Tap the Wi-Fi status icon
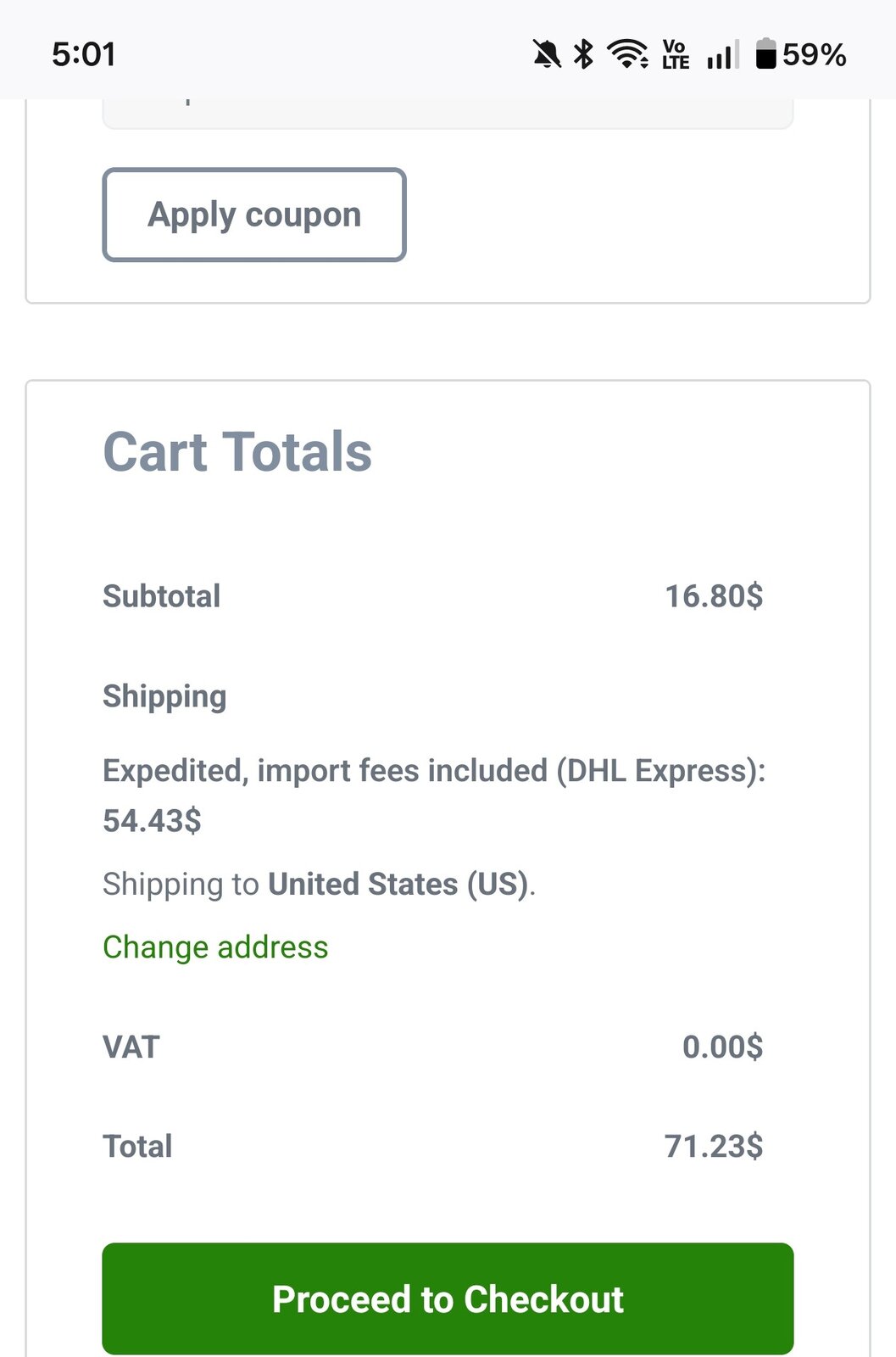The width and height of the screenshot is (896, 1357). [627, 55]
